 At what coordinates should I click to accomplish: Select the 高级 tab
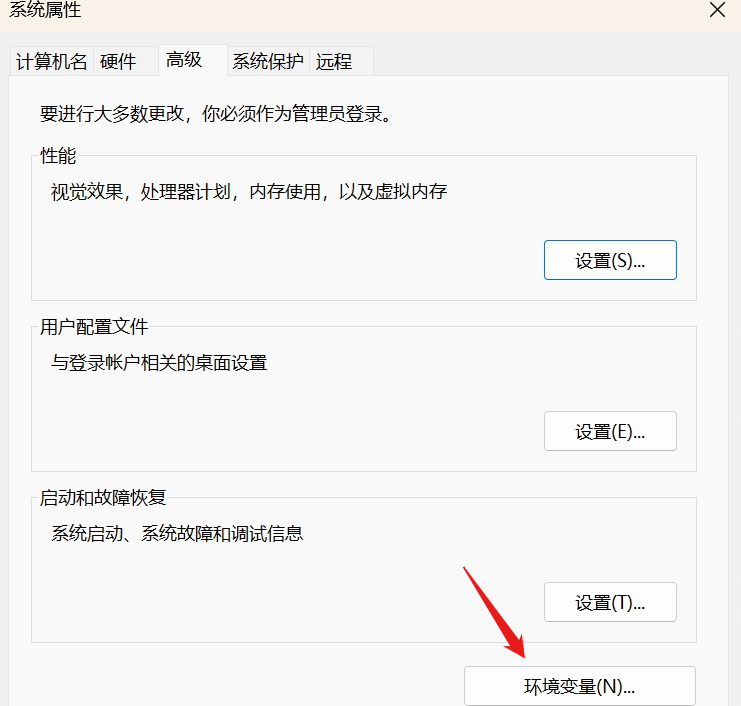184,60
